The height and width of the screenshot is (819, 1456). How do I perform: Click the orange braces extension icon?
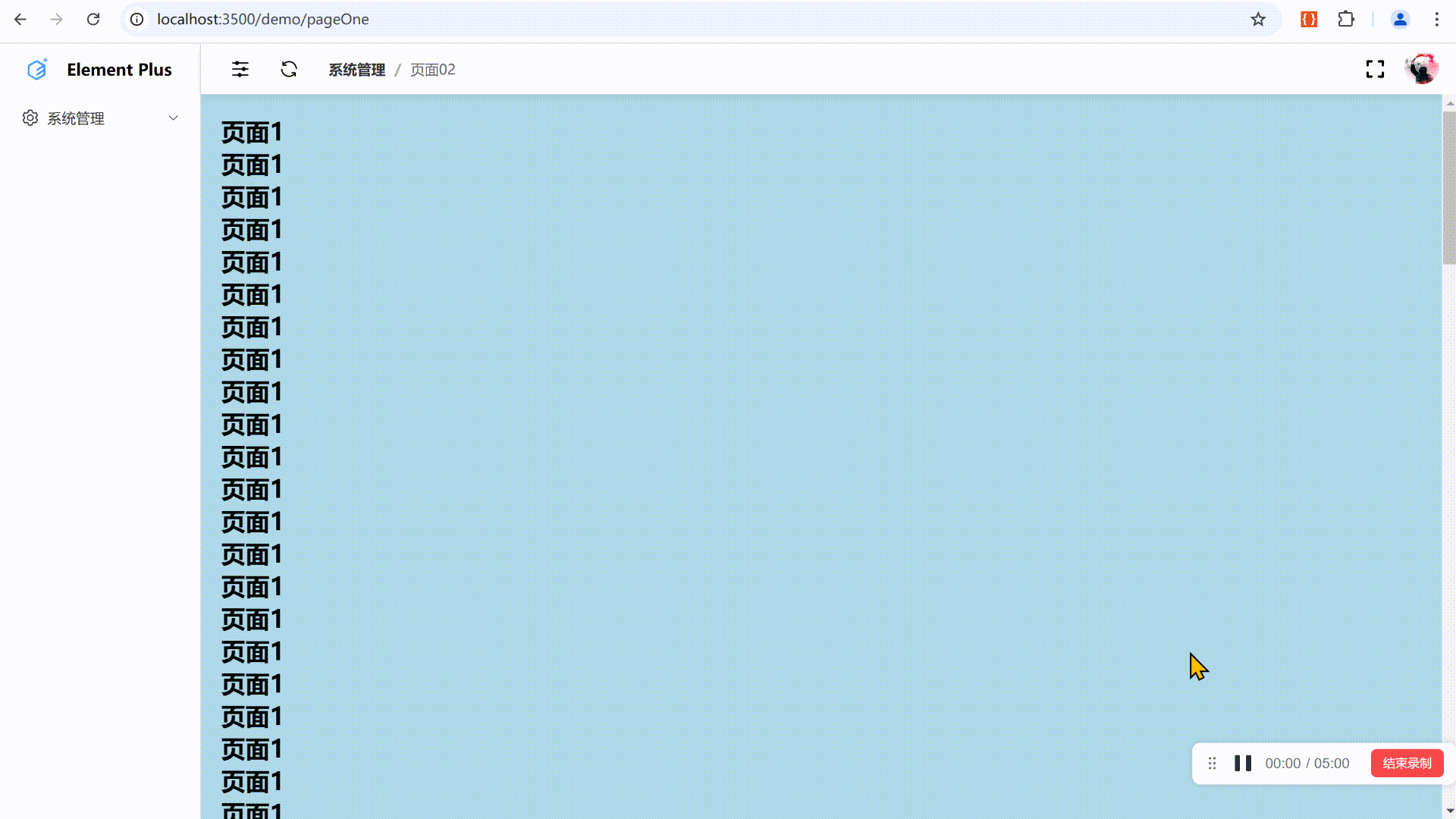tap(1309, 20)
